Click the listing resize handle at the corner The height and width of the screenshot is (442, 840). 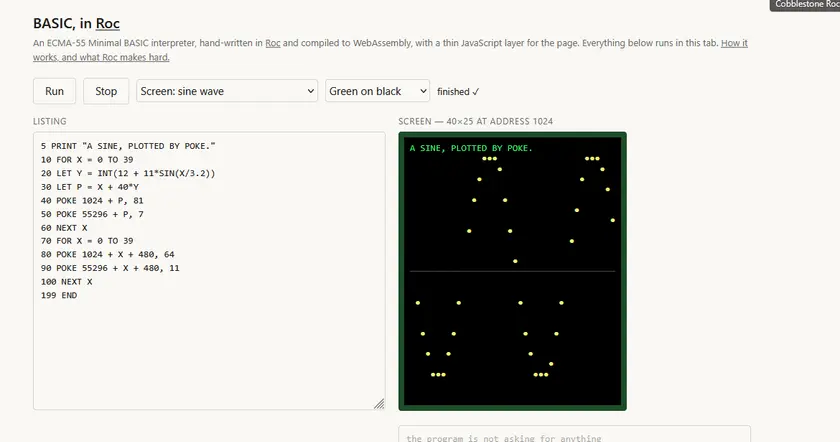coord(379,403)
